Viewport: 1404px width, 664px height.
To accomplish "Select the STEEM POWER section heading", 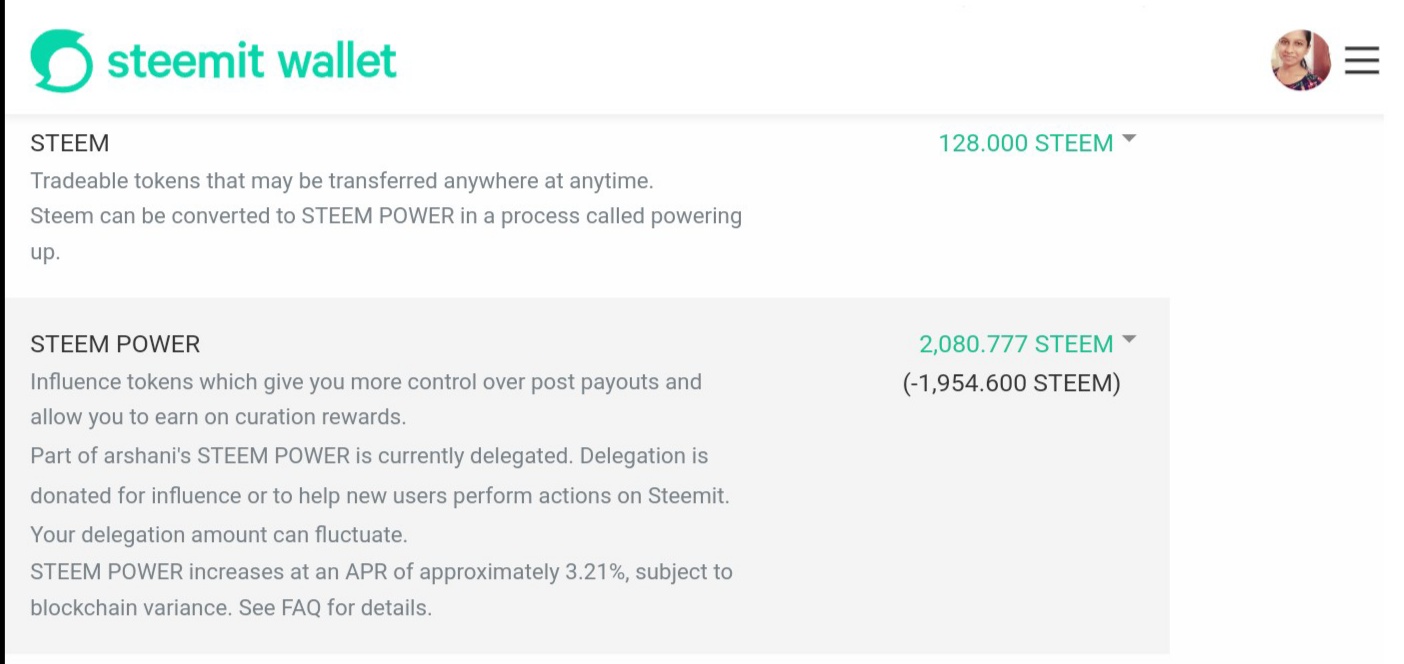I will pyautogui.click(x=115, y=344).
